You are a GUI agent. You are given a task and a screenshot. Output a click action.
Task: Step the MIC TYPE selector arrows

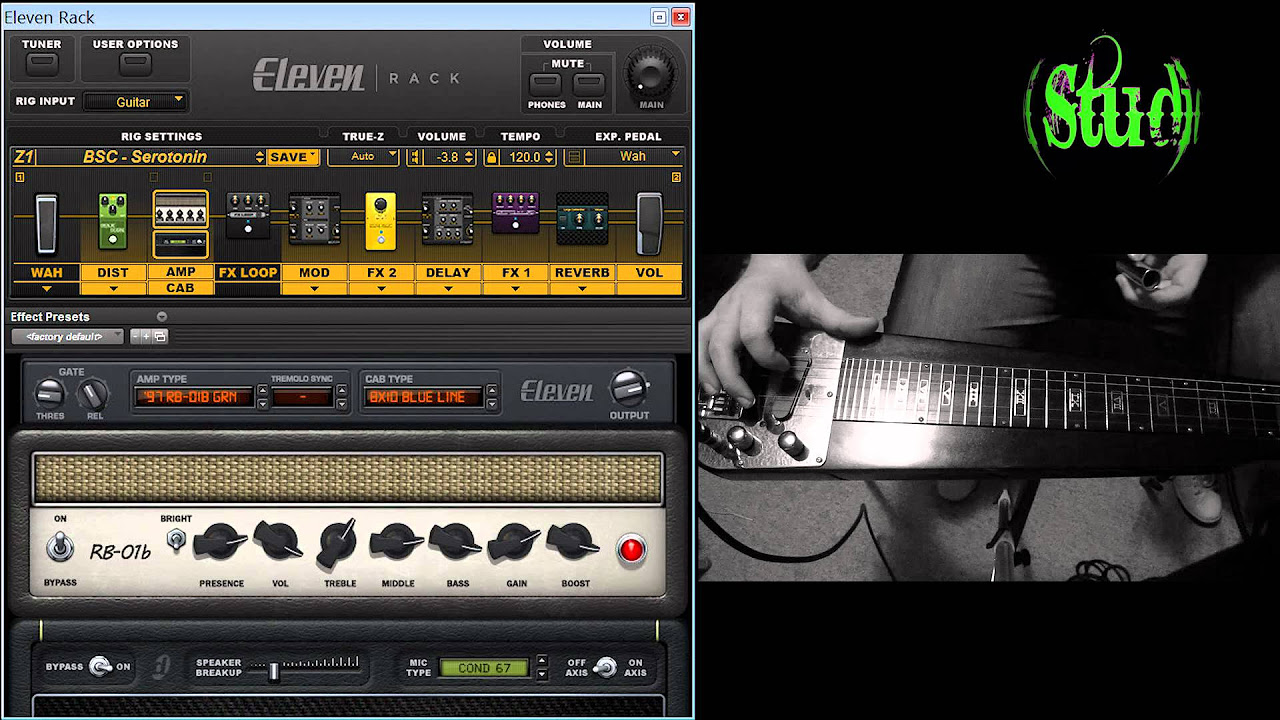(542, 667)
